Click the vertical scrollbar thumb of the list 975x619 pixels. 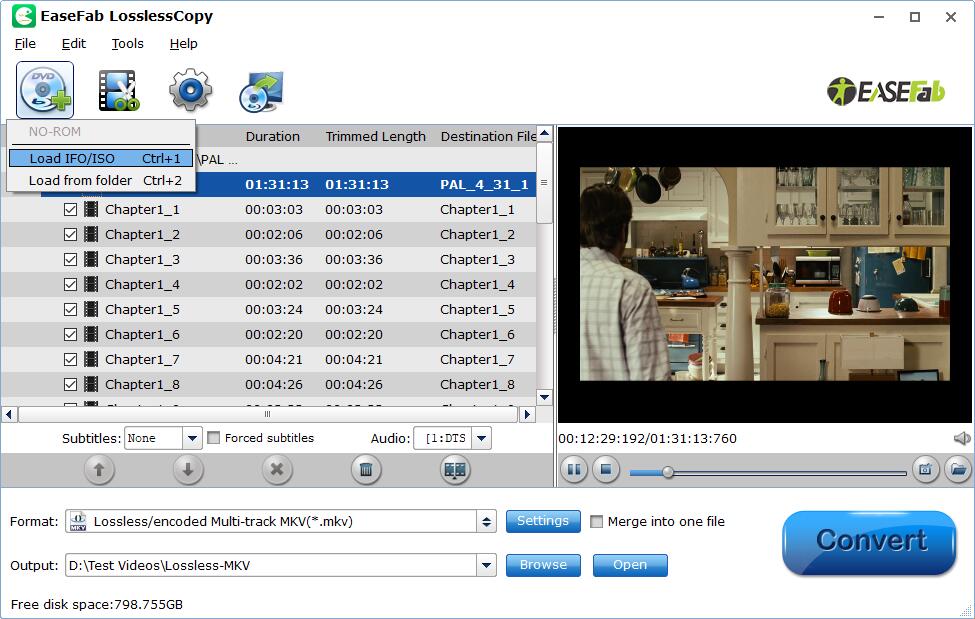click(545, 183)
